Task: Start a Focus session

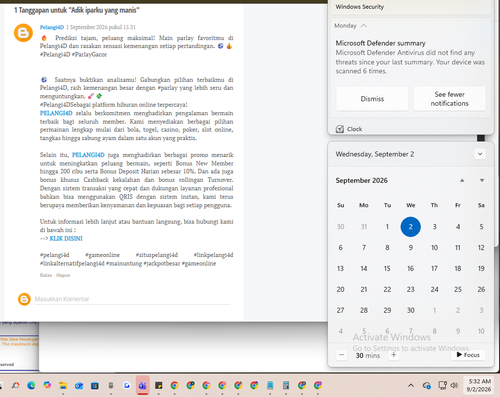Action: 468,355
